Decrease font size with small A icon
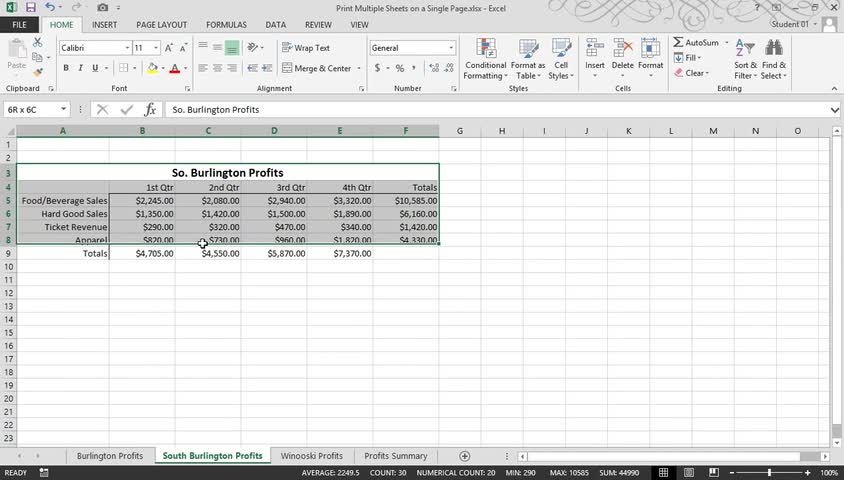The width and height of the screenshot is (844, 480). click(183, 48)
